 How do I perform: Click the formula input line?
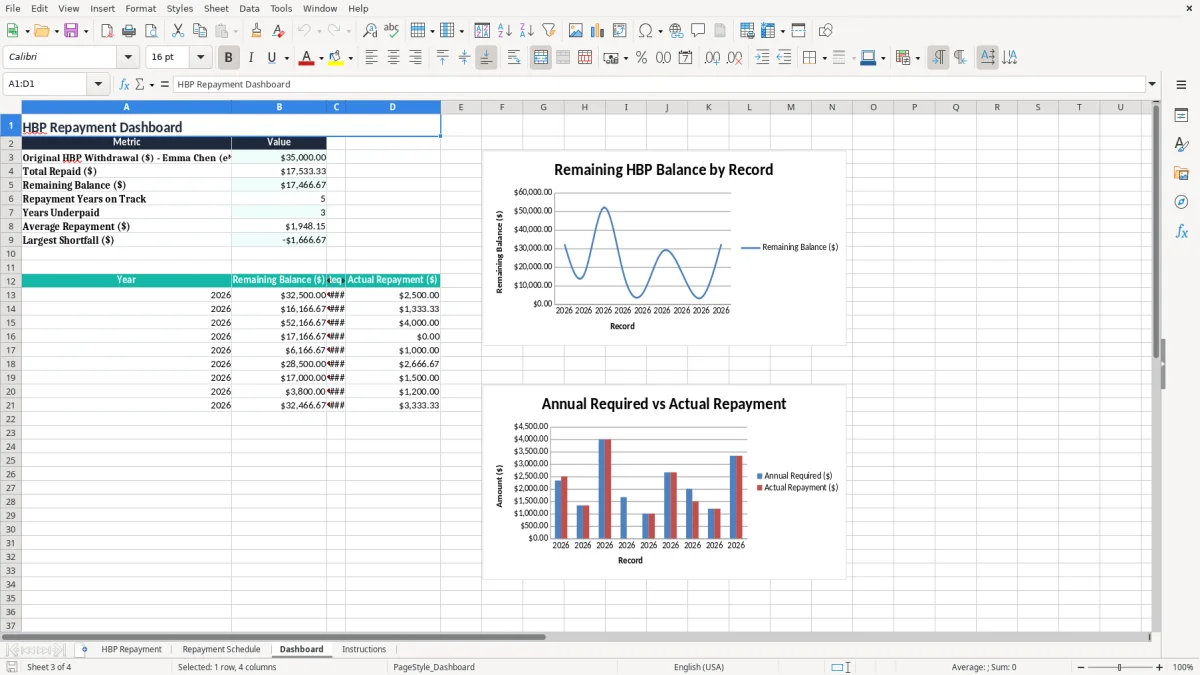coord(658,84)
